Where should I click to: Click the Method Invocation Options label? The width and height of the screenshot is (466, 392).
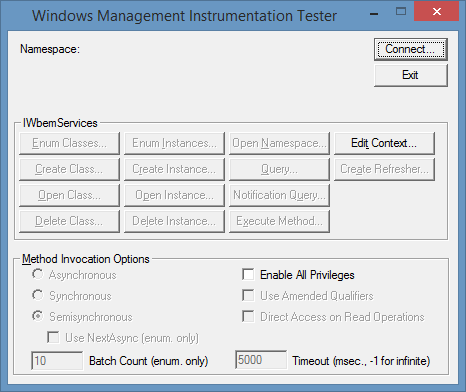point(86,259)
